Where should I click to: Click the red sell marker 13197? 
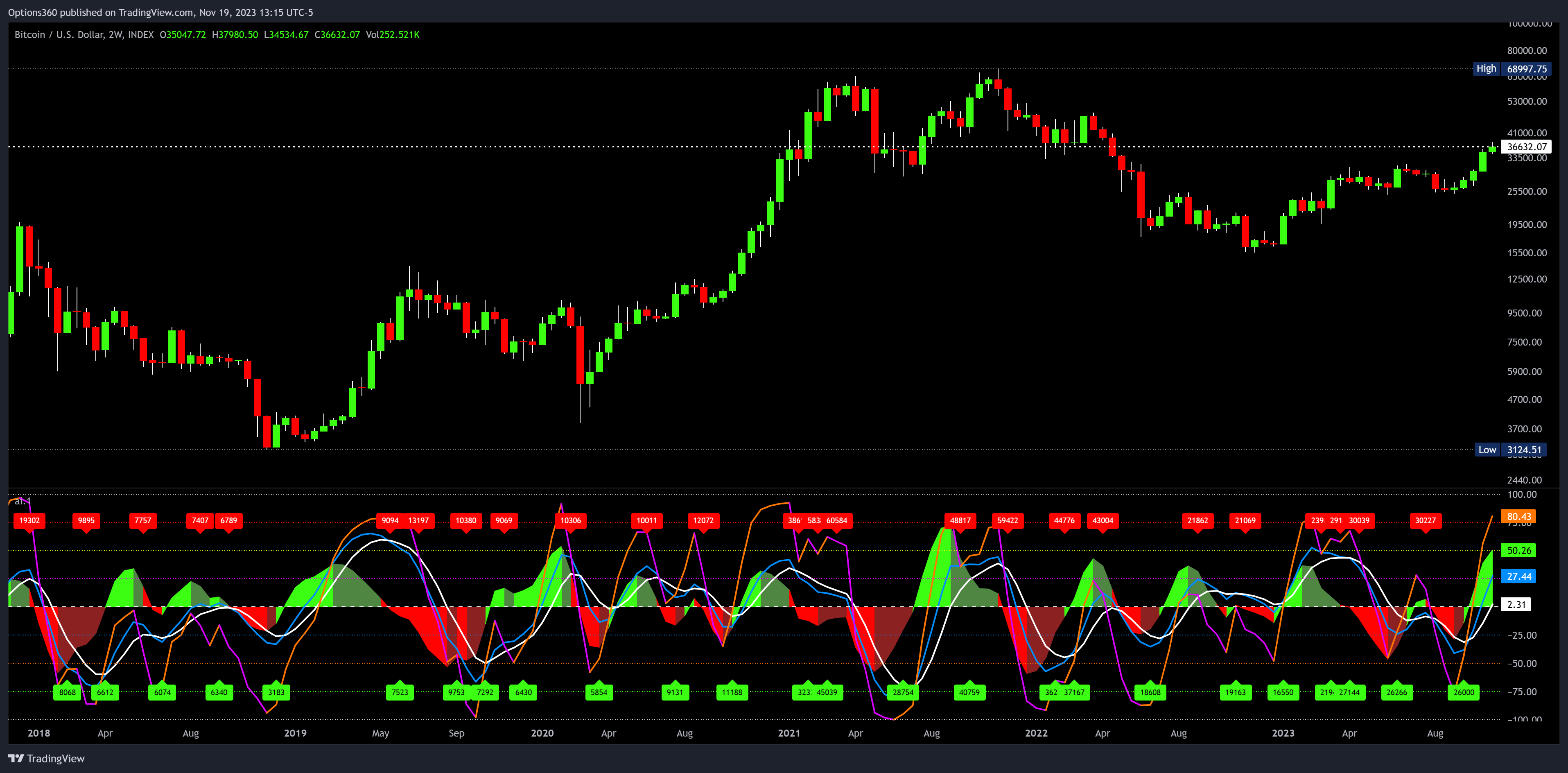(x=418, y=521)
